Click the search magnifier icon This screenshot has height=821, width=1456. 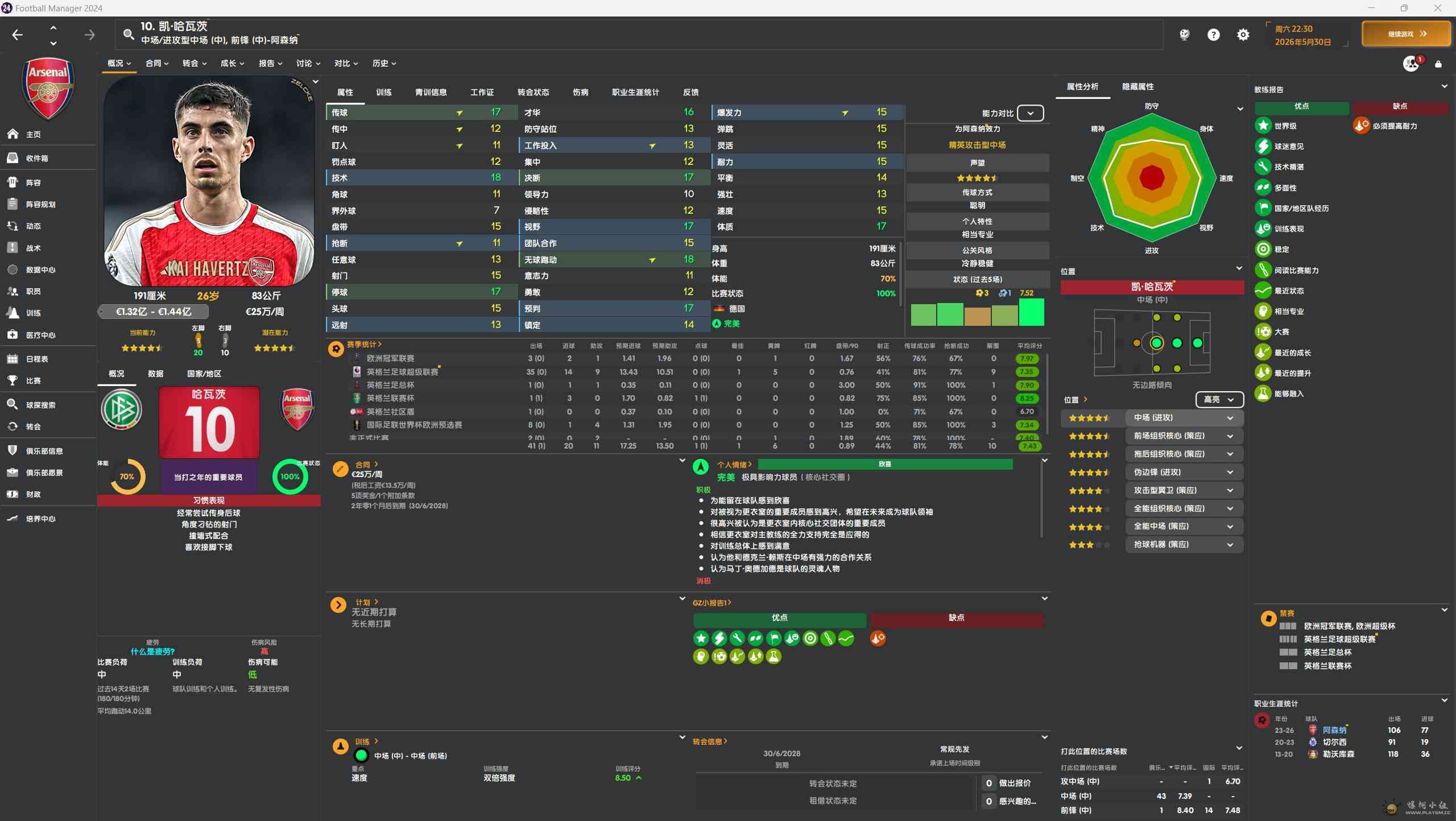coord(129,35)
